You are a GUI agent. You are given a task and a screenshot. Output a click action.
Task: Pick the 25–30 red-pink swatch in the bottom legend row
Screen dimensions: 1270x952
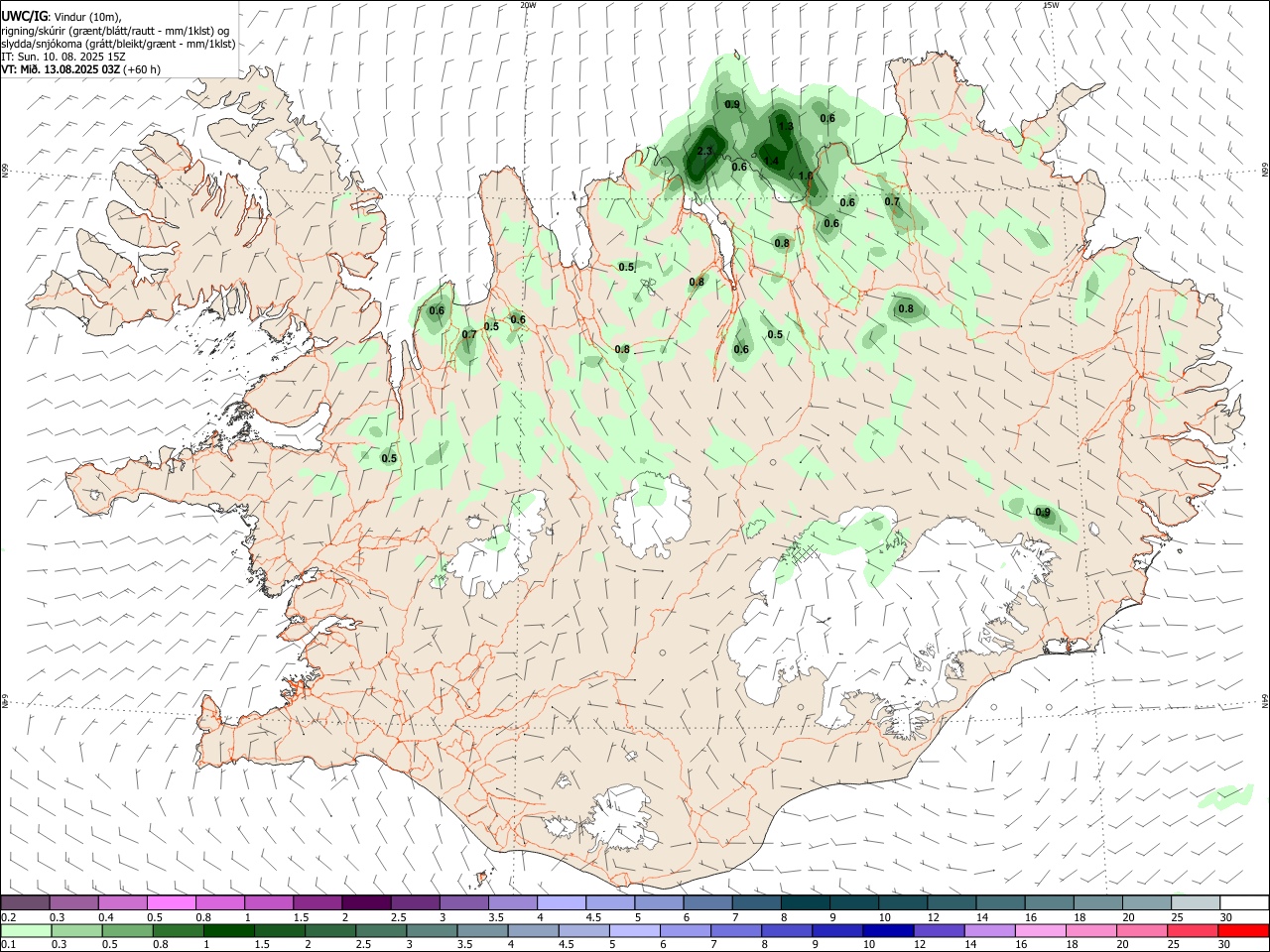[1193, 931]
